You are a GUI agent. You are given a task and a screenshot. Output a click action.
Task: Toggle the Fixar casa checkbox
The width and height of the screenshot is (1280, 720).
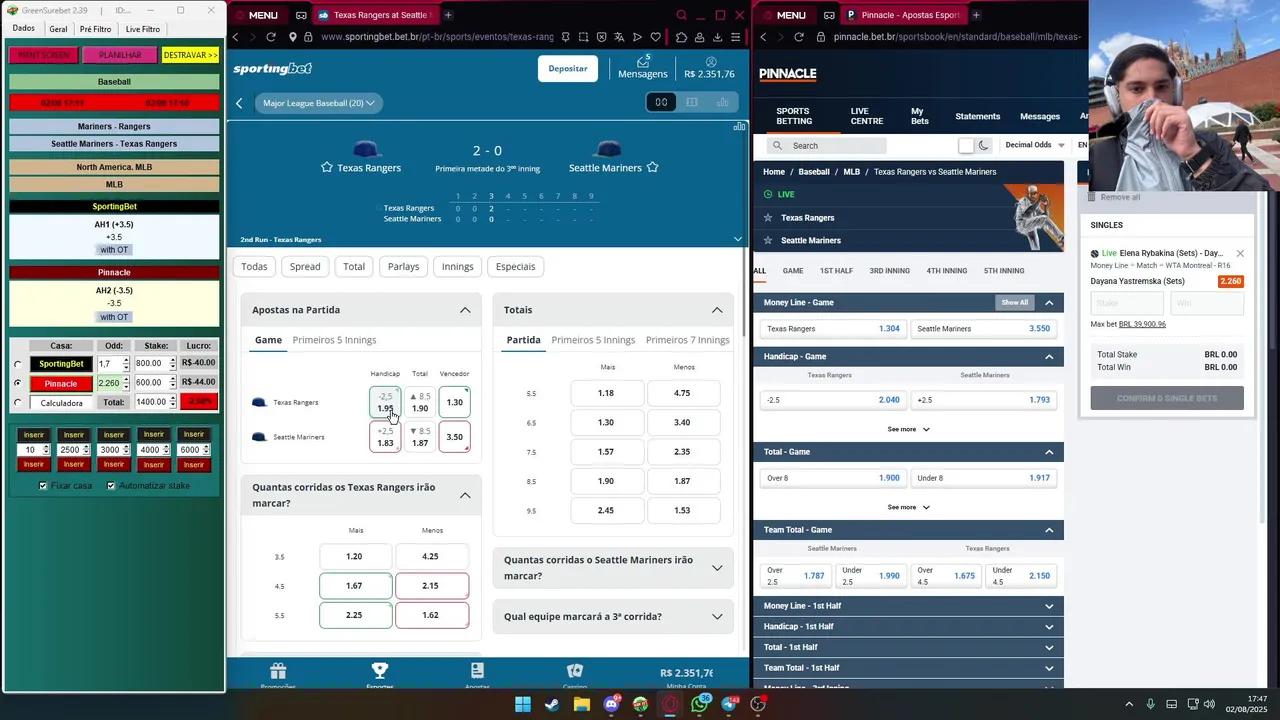click(43, 486)
